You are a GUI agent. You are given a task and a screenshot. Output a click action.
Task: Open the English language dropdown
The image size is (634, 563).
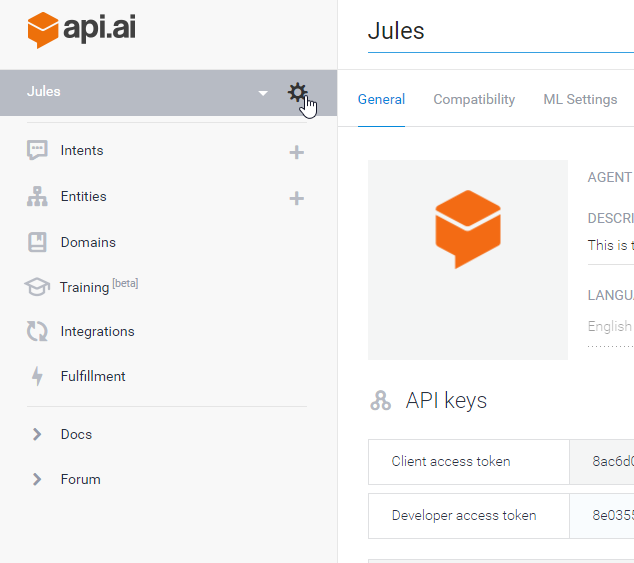611,327
